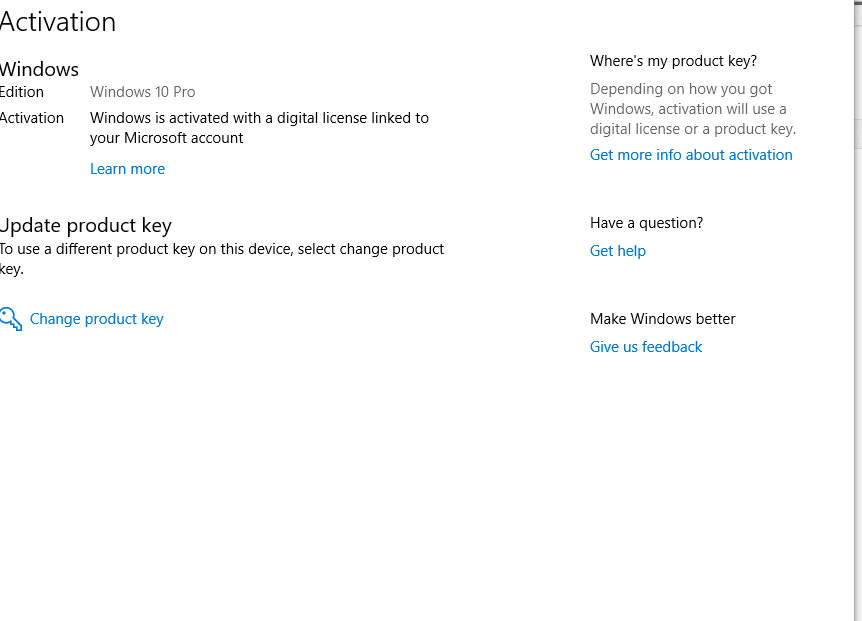Click the key icon beside Change product key
Viewport: 862px width, 621px height.
coord(10,319)
